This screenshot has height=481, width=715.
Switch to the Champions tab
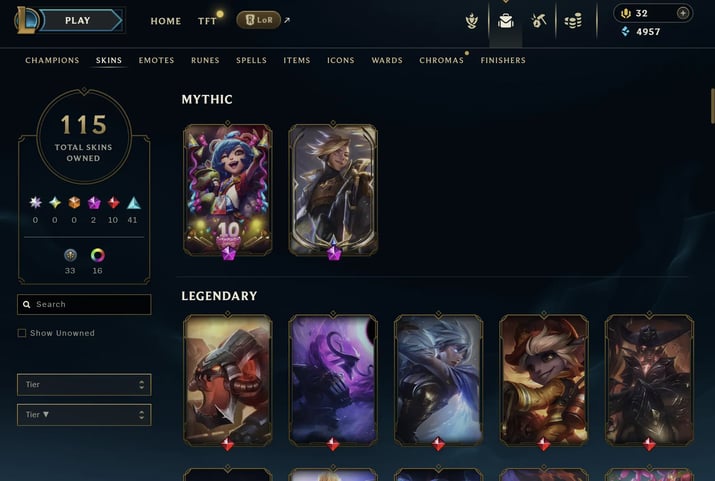point(52,60)
